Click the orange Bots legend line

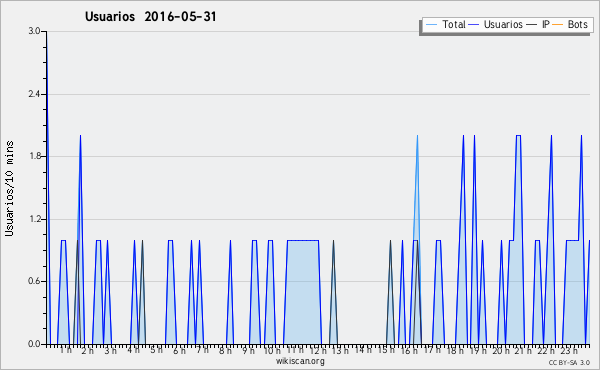(558, 25)
